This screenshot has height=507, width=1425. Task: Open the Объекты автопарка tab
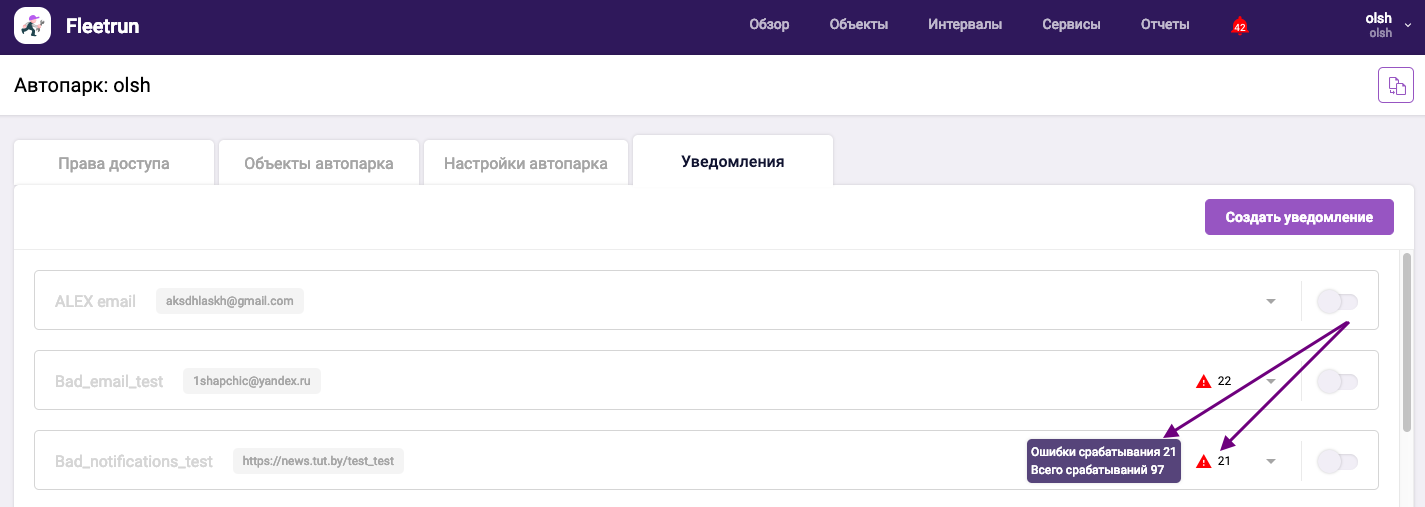318,164
